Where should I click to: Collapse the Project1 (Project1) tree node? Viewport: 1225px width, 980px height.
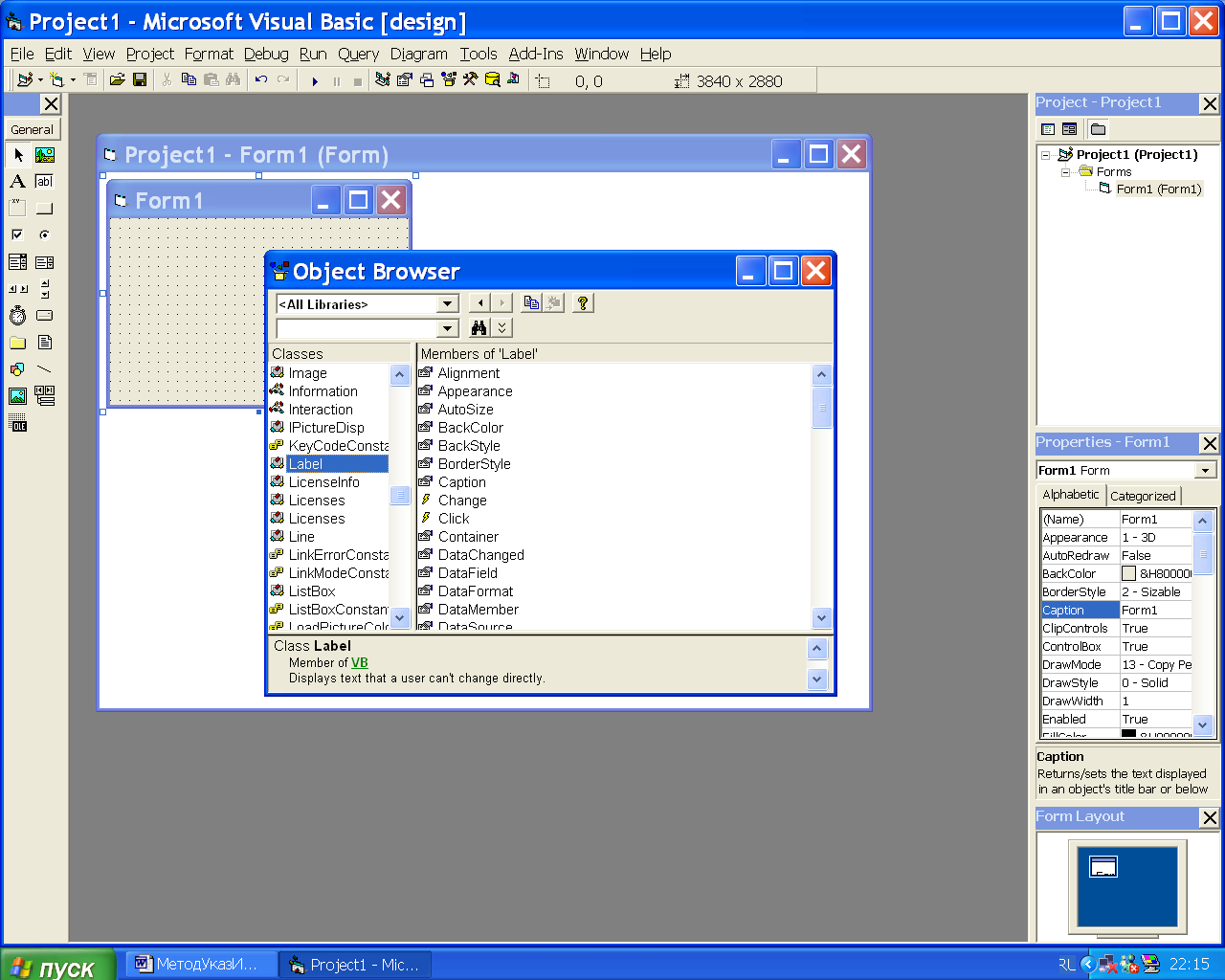(x=1046, y=155)
